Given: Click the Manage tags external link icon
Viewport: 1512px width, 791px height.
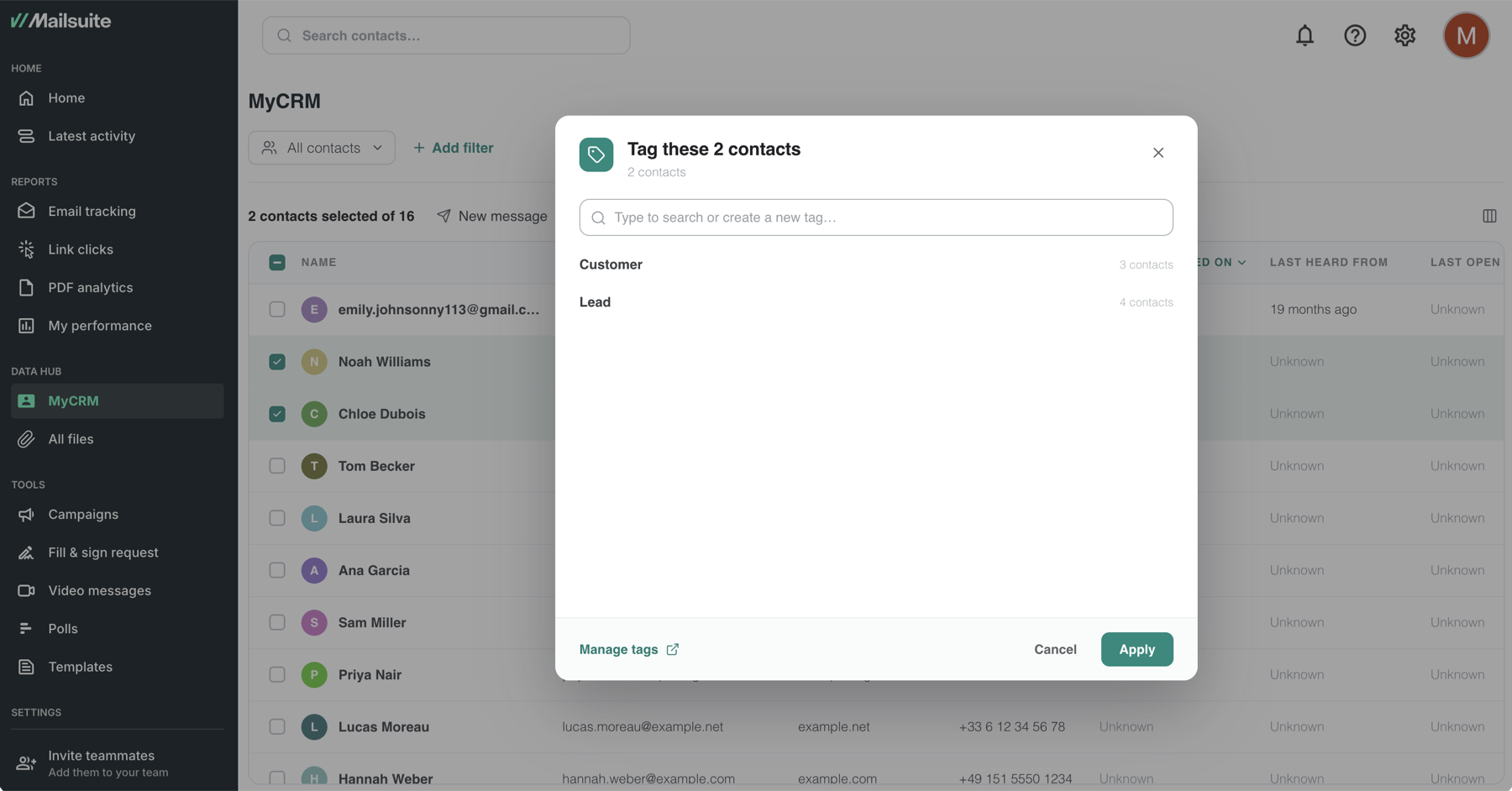Looking at the screenshot, I should (673, 649).
